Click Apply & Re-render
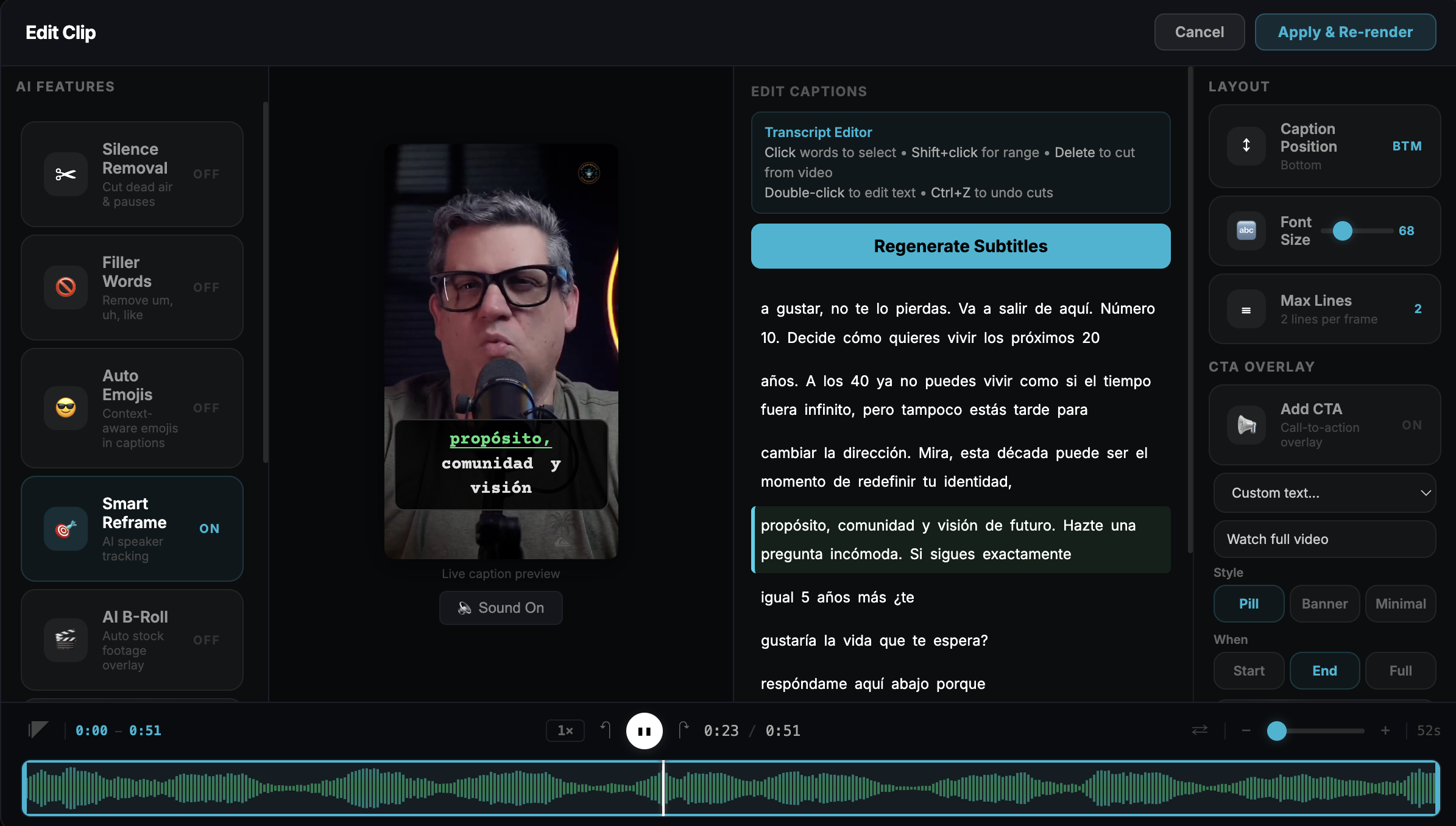 pos(1345,32)
